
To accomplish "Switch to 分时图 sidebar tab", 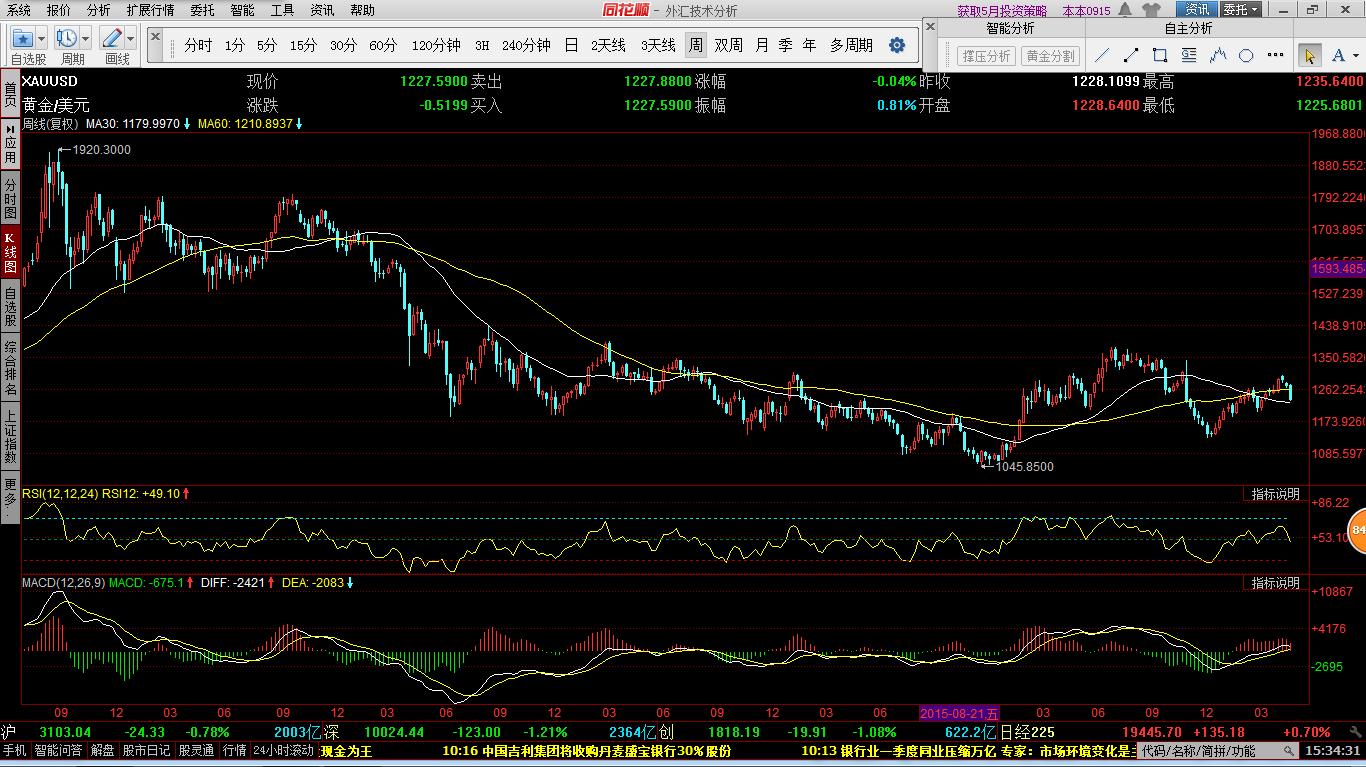I will (x=10, y=199).
